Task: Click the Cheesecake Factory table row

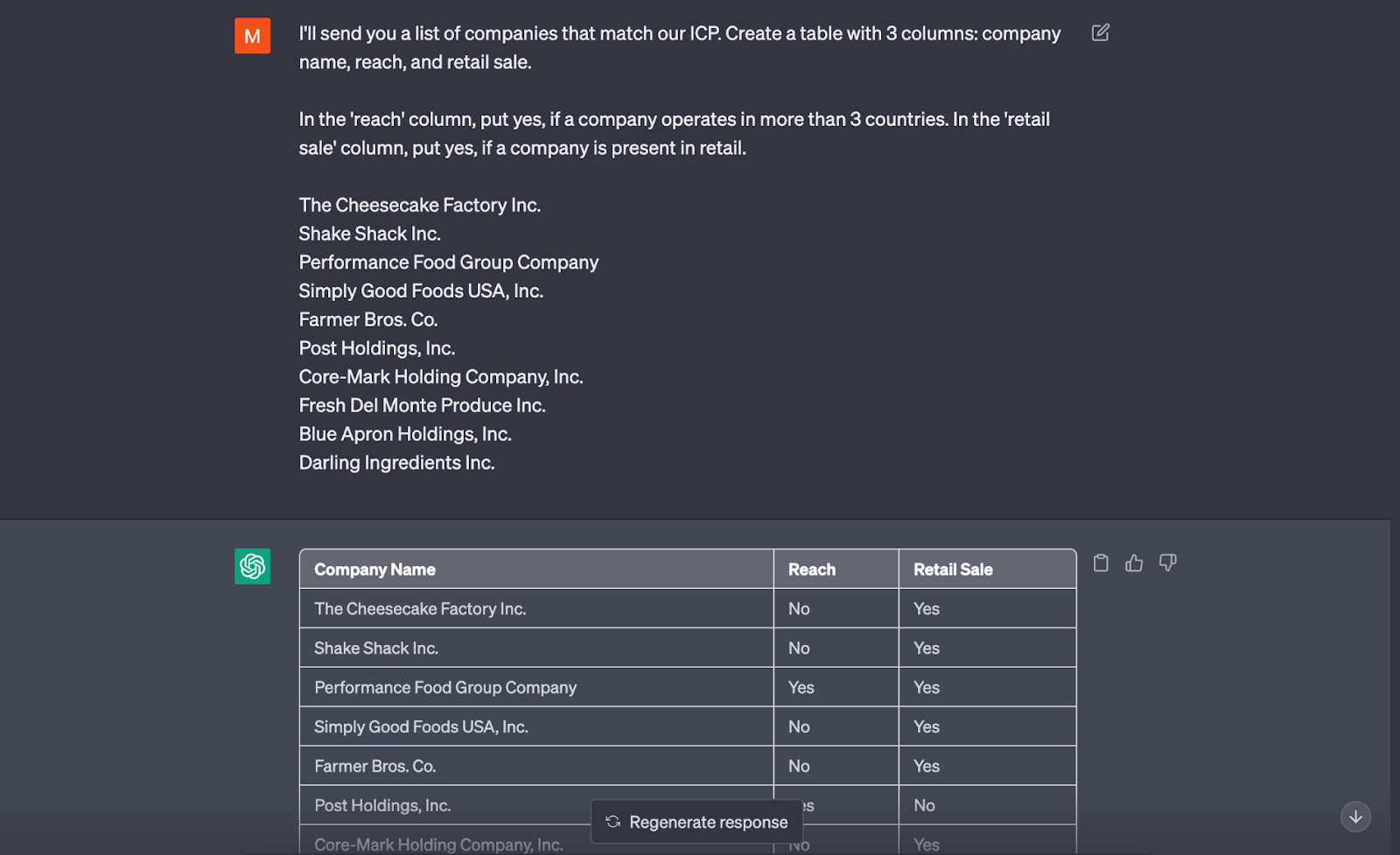Action: (x=420, y=608)
